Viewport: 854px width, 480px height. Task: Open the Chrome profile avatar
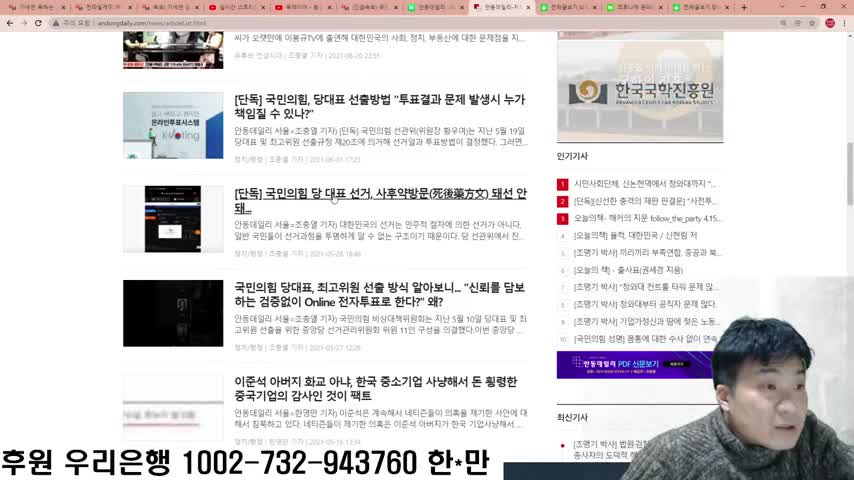coord(830,23)
